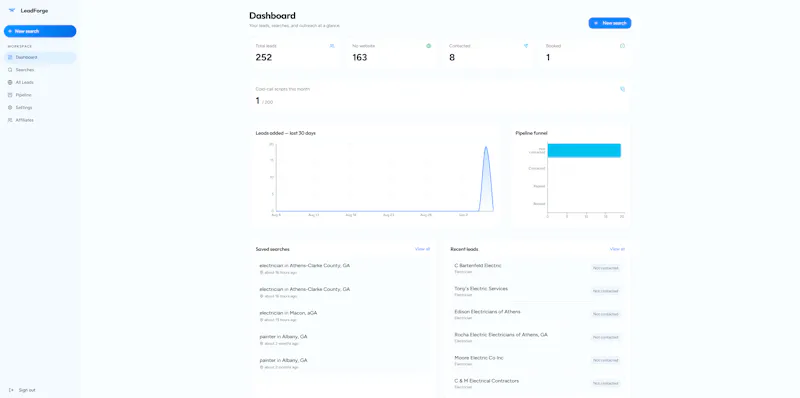Open Settings via its gear icon
Screen dimensions: 800x398
pos(10,108)
